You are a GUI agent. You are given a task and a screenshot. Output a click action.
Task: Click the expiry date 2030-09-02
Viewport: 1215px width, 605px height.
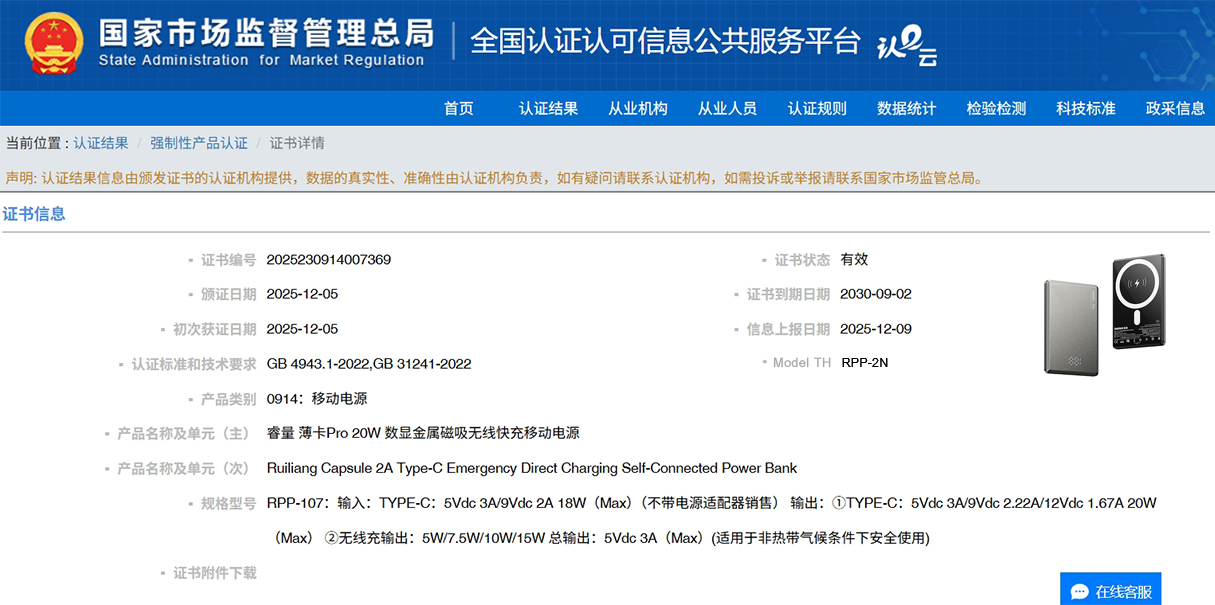[876, 294]
